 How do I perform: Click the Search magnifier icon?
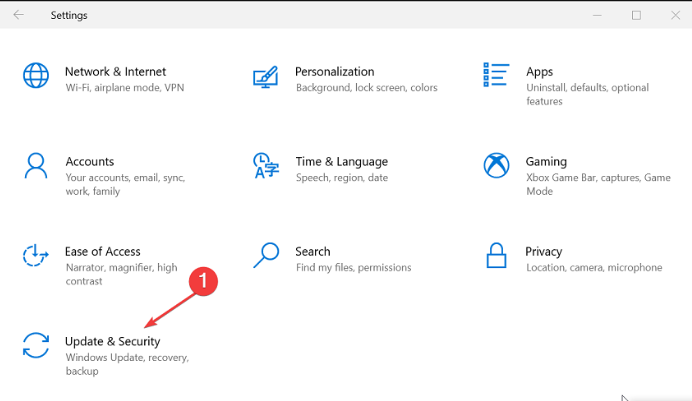coord(266,255)
